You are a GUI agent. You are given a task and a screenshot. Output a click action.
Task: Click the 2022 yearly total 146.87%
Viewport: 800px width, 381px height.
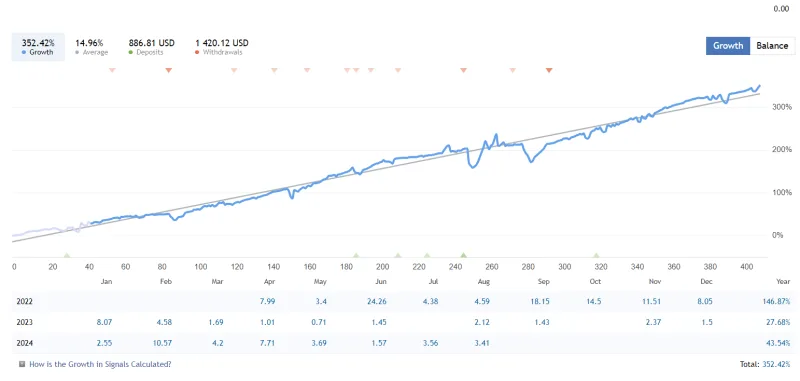click(x=777, y=301)
